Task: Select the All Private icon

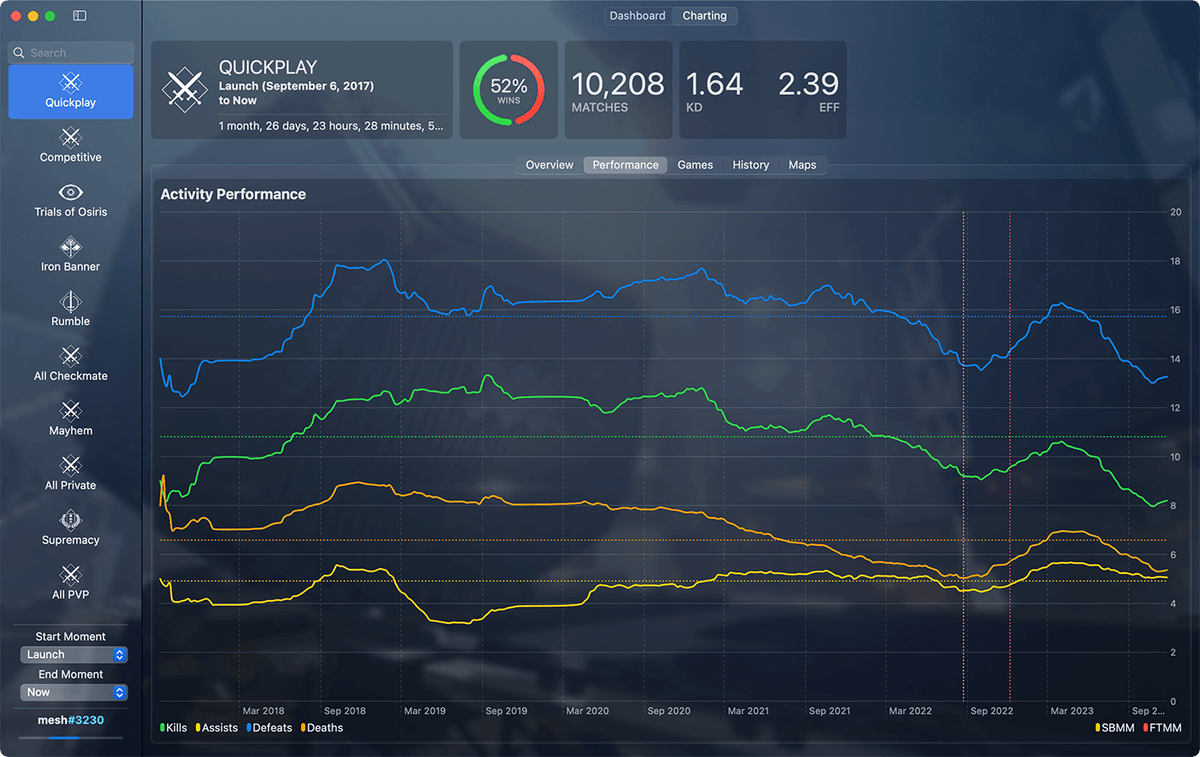Action: pos(70,465)
